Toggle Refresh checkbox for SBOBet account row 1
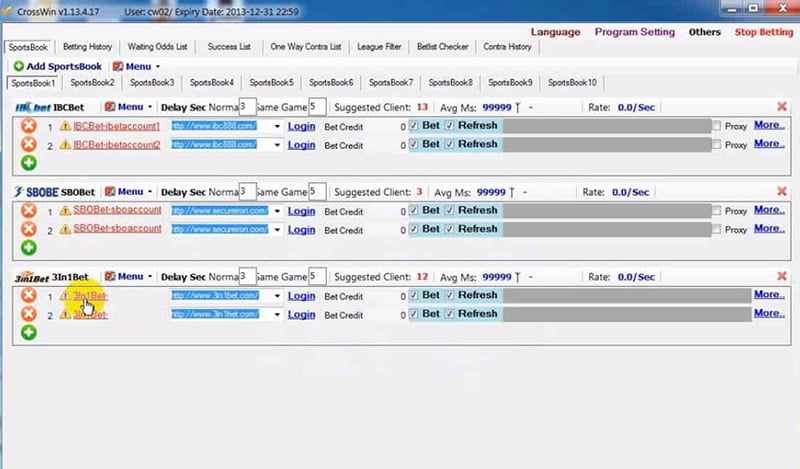Image resolution: width=800 pixels, height=469 pixels. (x=449, y=210)
